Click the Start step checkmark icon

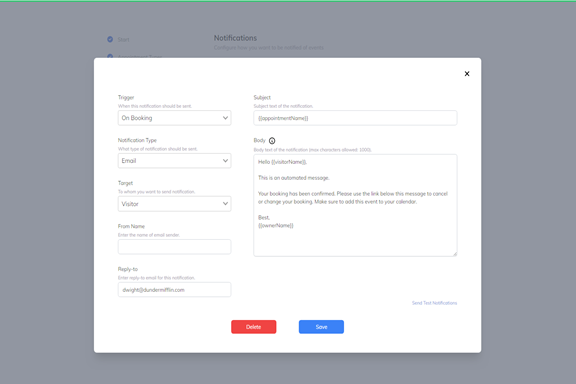click(x=110, y=39)
